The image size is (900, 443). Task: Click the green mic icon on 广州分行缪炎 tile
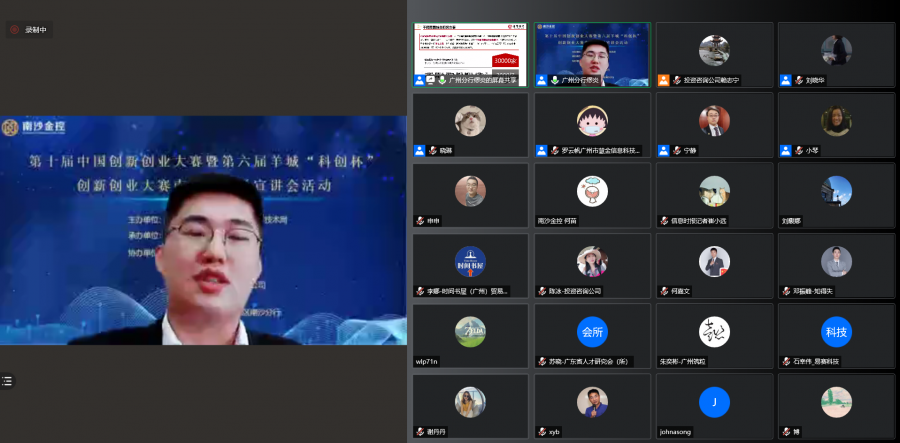[x=553, y=80]
